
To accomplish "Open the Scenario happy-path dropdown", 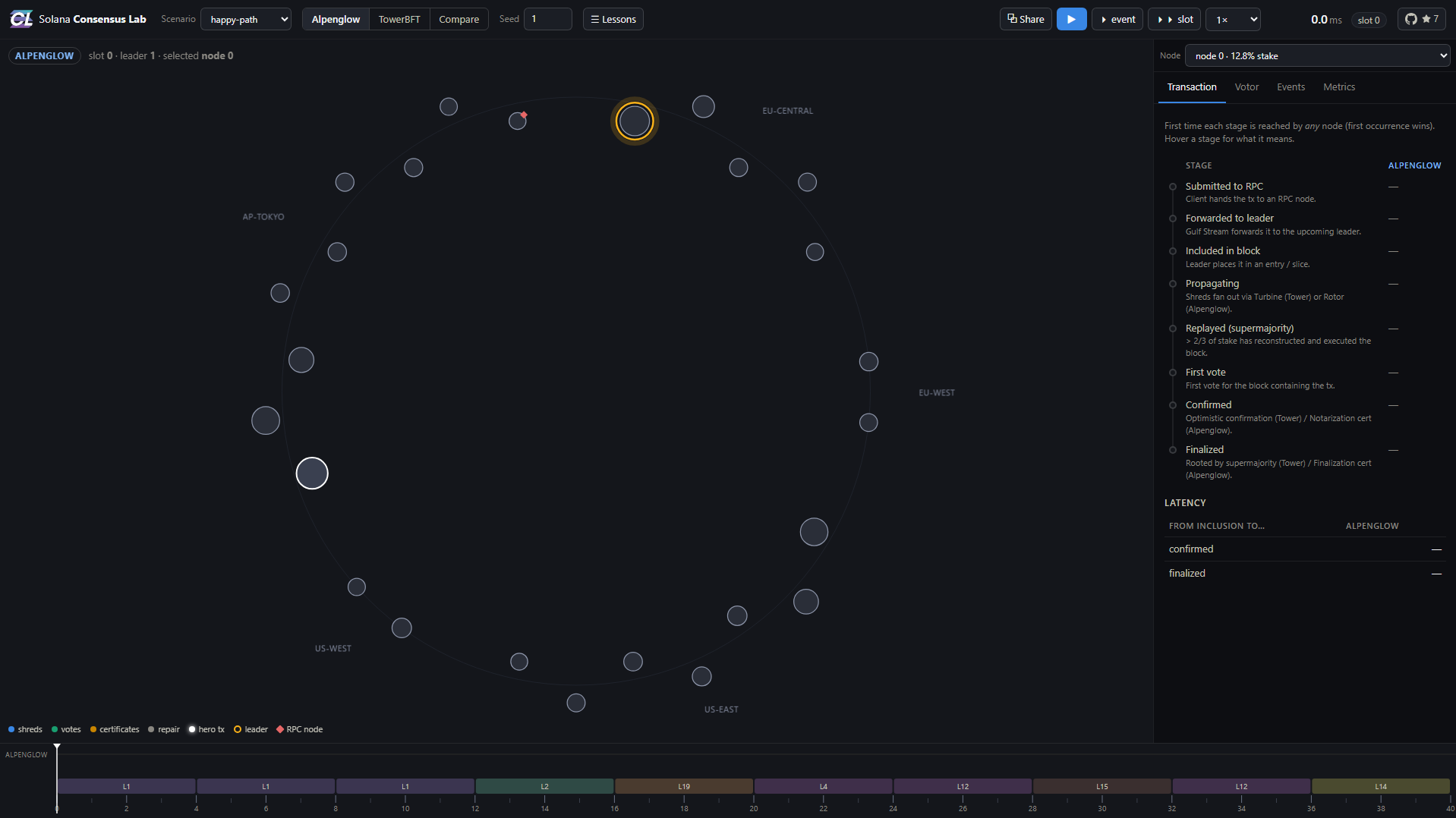I will [x=246, y=19].
